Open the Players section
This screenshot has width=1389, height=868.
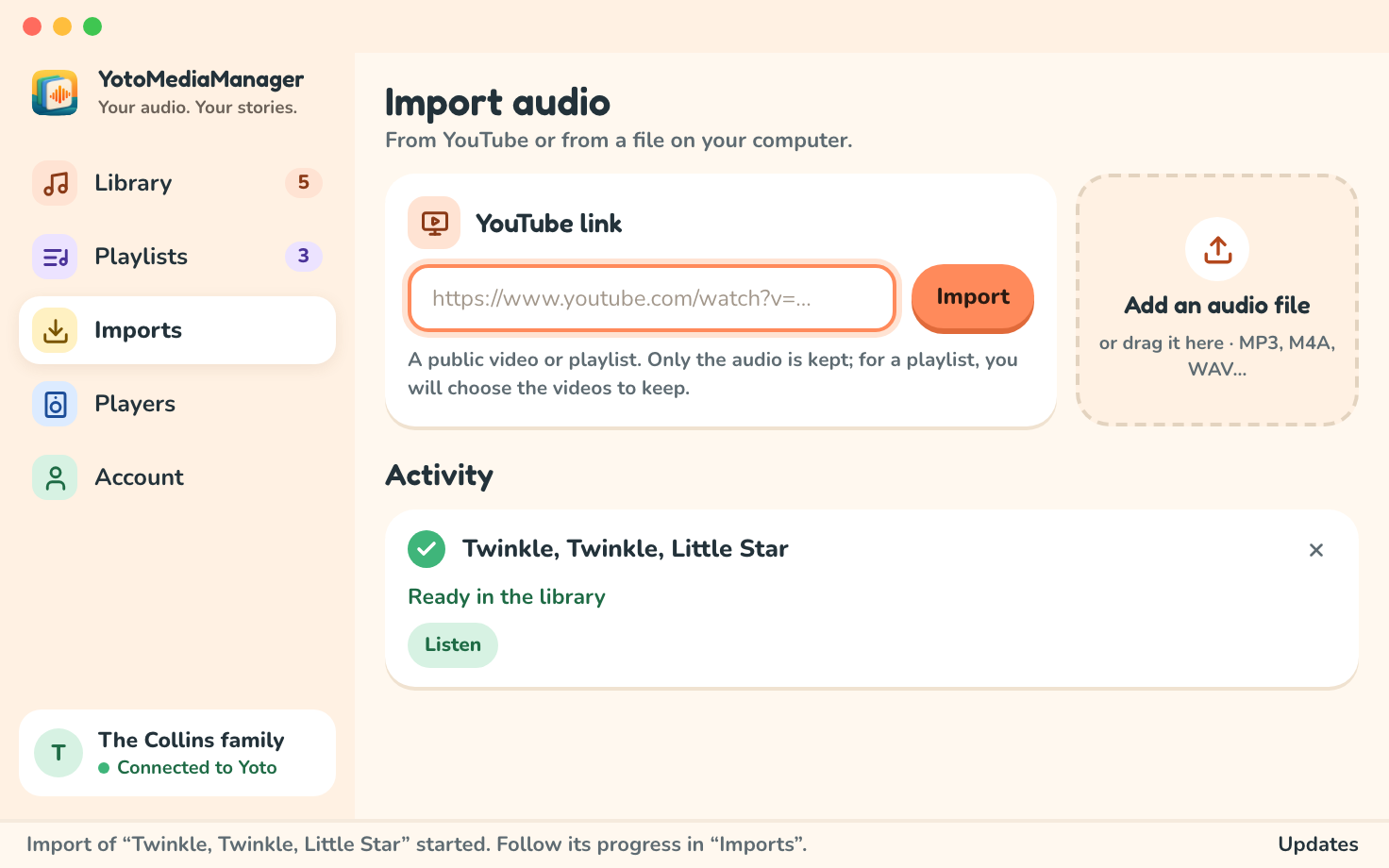[x=177, y=404]
